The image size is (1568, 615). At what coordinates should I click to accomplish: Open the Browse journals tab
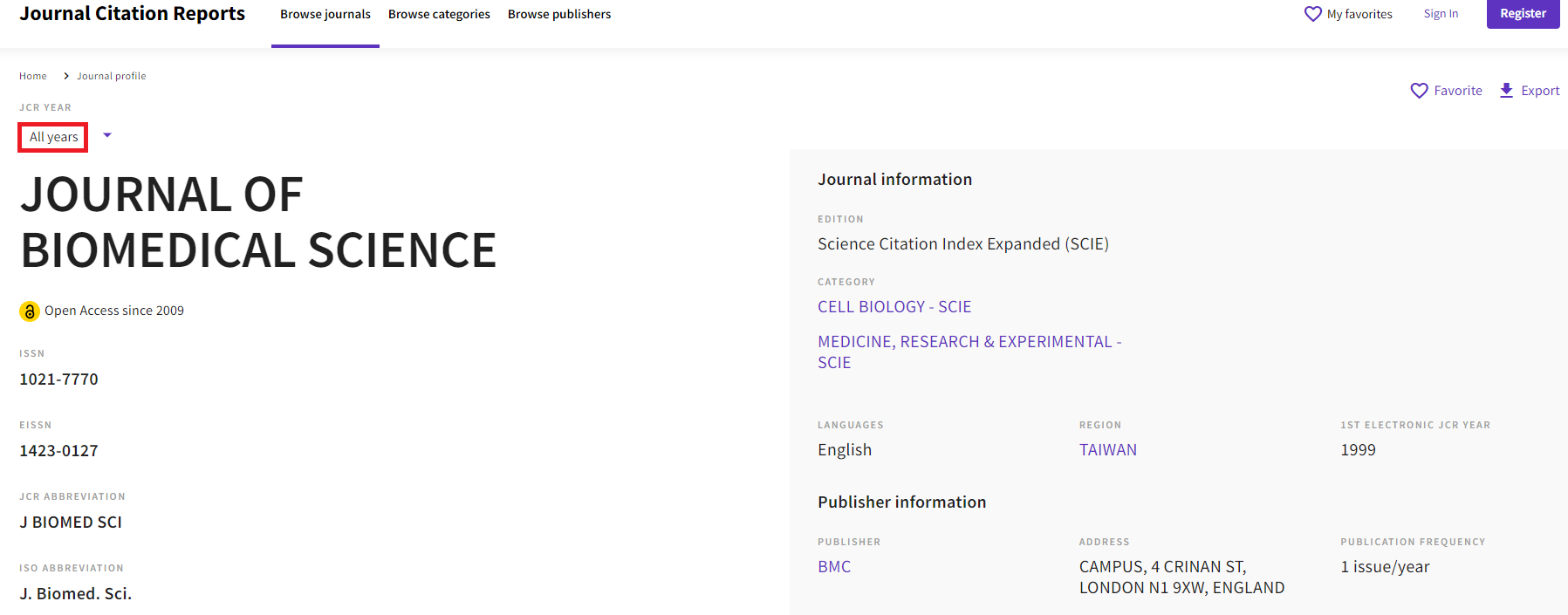pyautogui.click(x=325, y=15)
